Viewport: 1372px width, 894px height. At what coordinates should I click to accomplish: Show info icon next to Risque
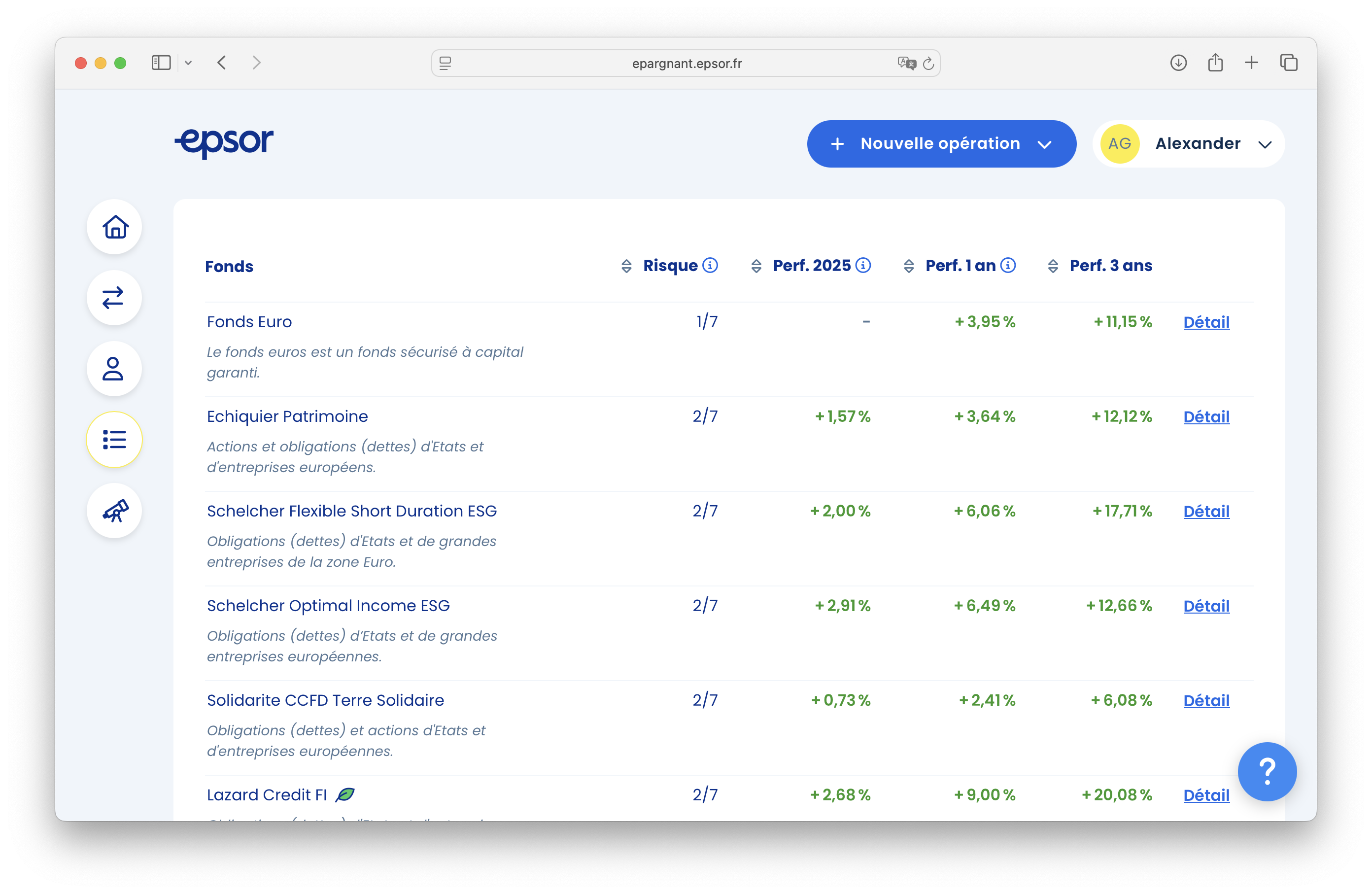pos(710,265)
